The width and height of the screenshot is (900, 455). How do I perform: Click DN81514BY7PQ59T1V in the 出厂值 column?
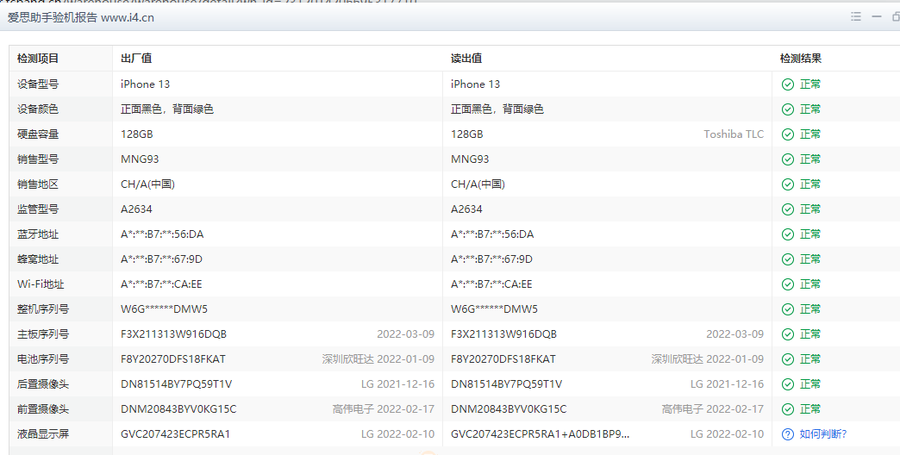click(176, 384)
